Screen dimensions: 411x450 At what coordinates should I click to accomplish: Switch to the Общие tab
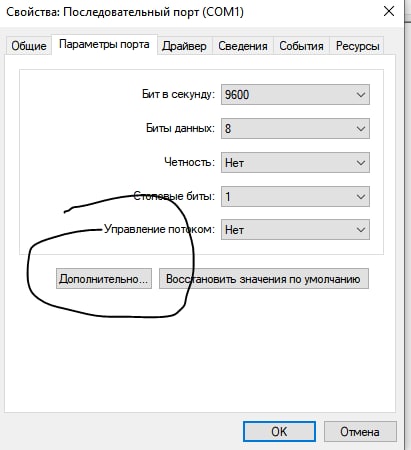click(29, 46)
